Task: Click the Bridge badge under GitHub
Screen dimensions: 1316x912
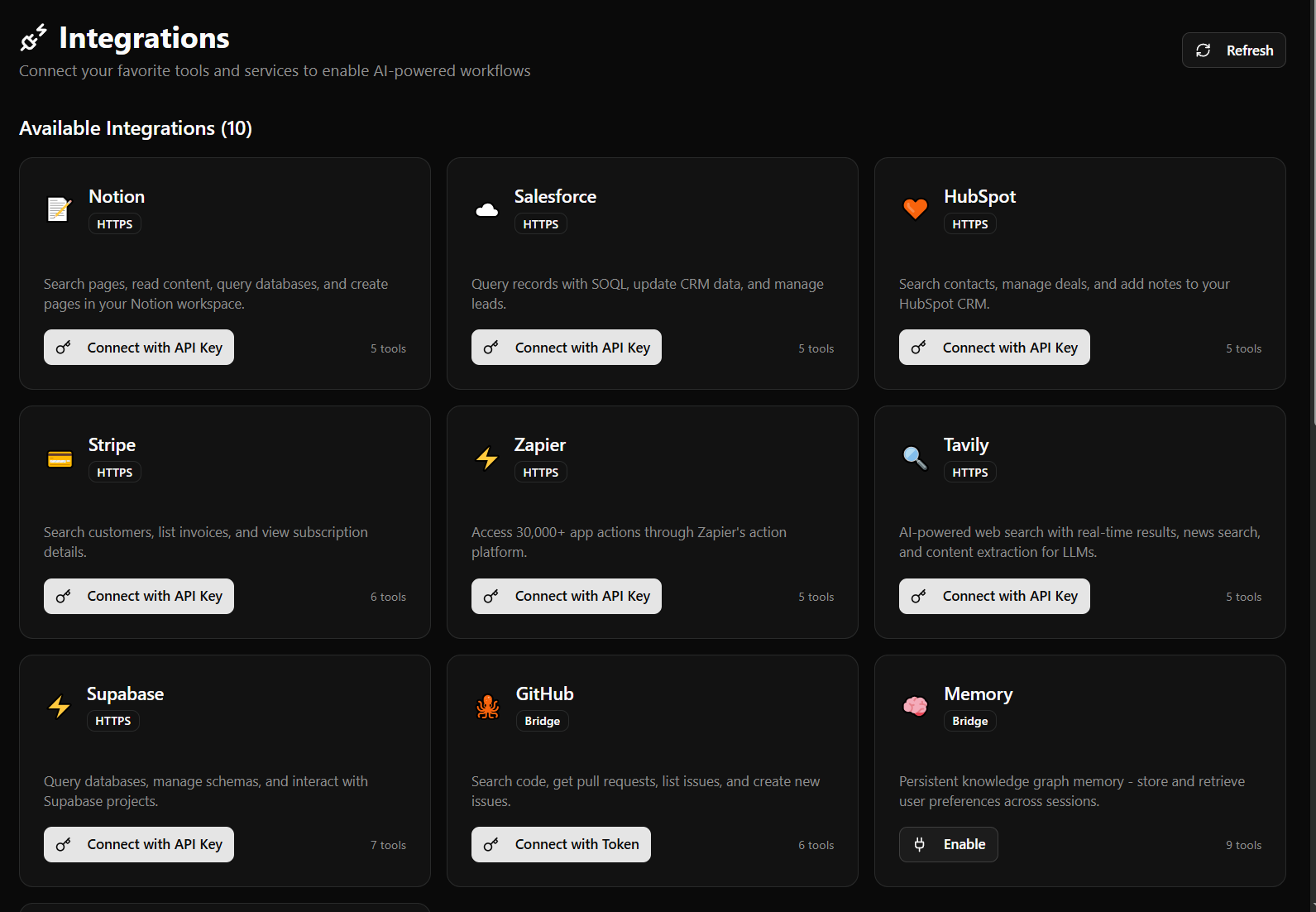Action: [543, 721]
